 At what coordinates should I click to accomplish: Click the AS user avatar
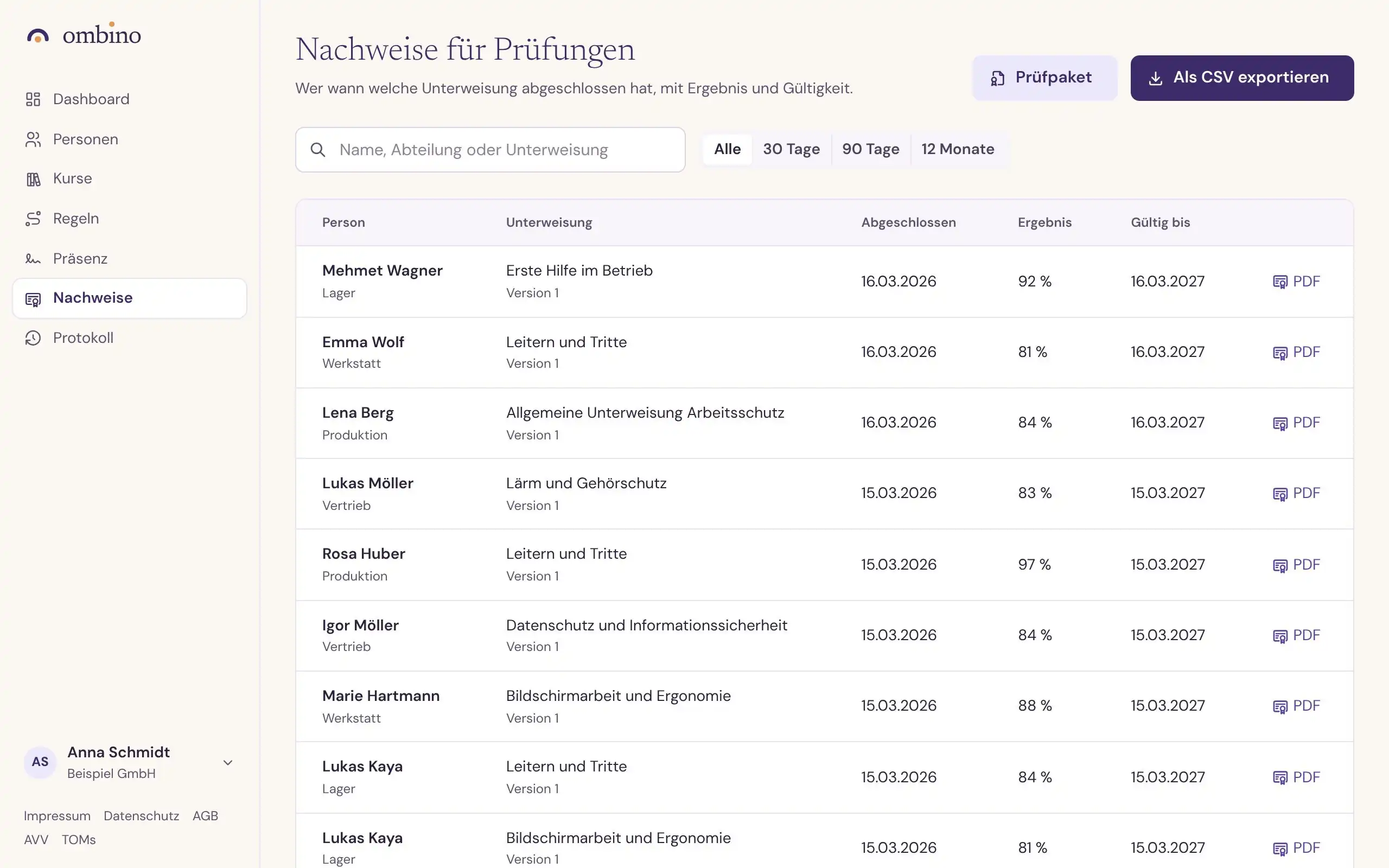pos(40,762)
